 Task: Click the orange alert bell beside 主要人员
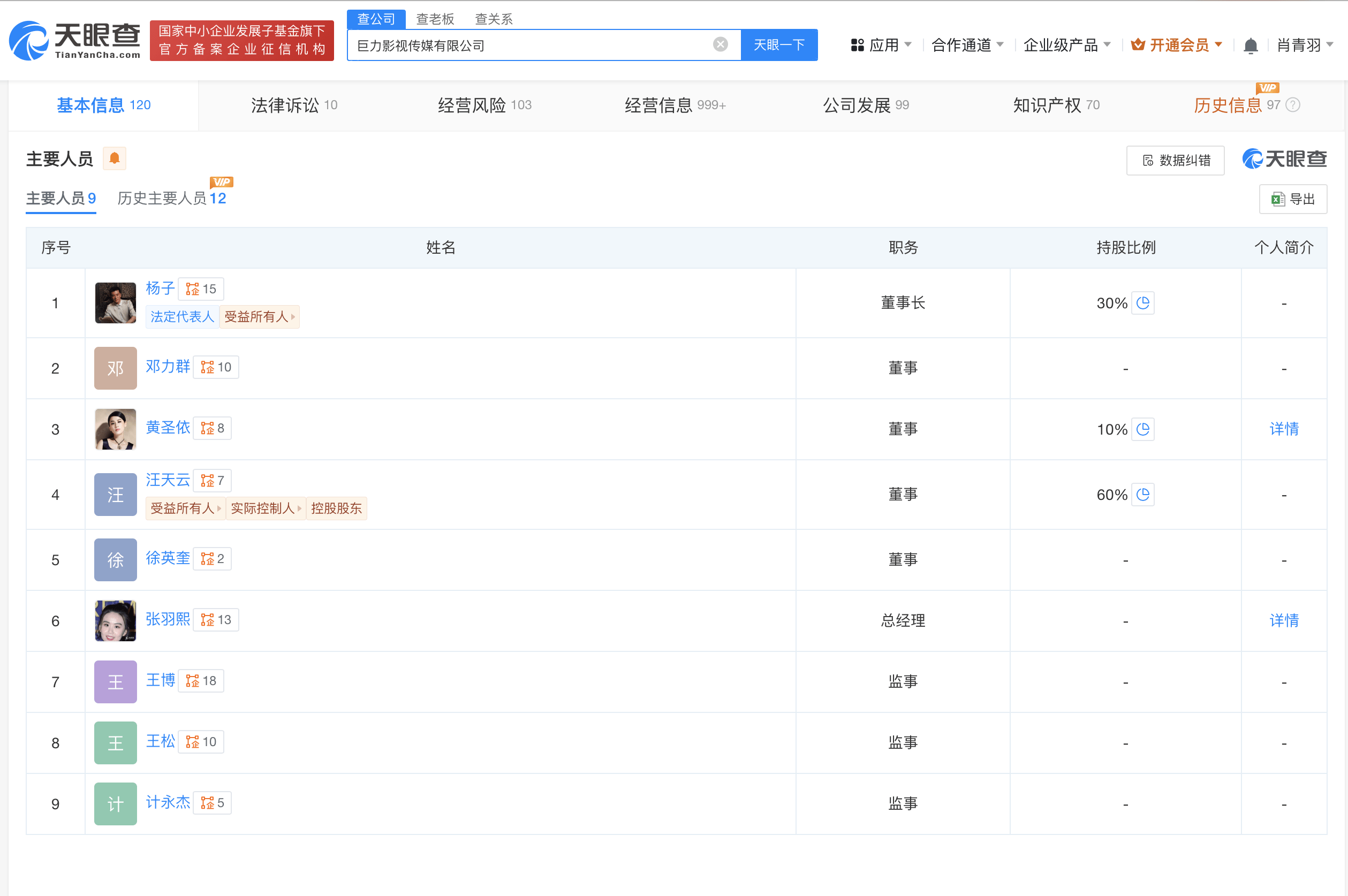click(x=114, y=158)
